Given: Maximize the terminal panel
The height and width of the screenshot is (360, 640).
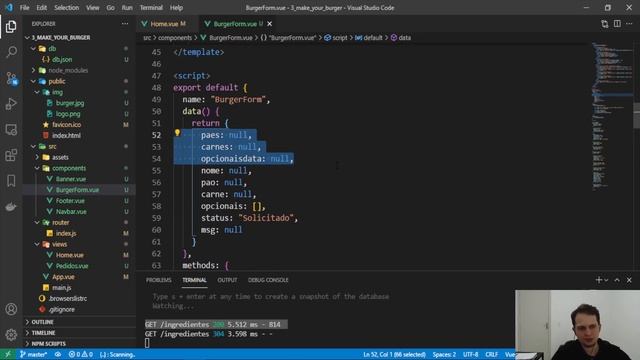Looking at the screenshot, I should (617, 280).
